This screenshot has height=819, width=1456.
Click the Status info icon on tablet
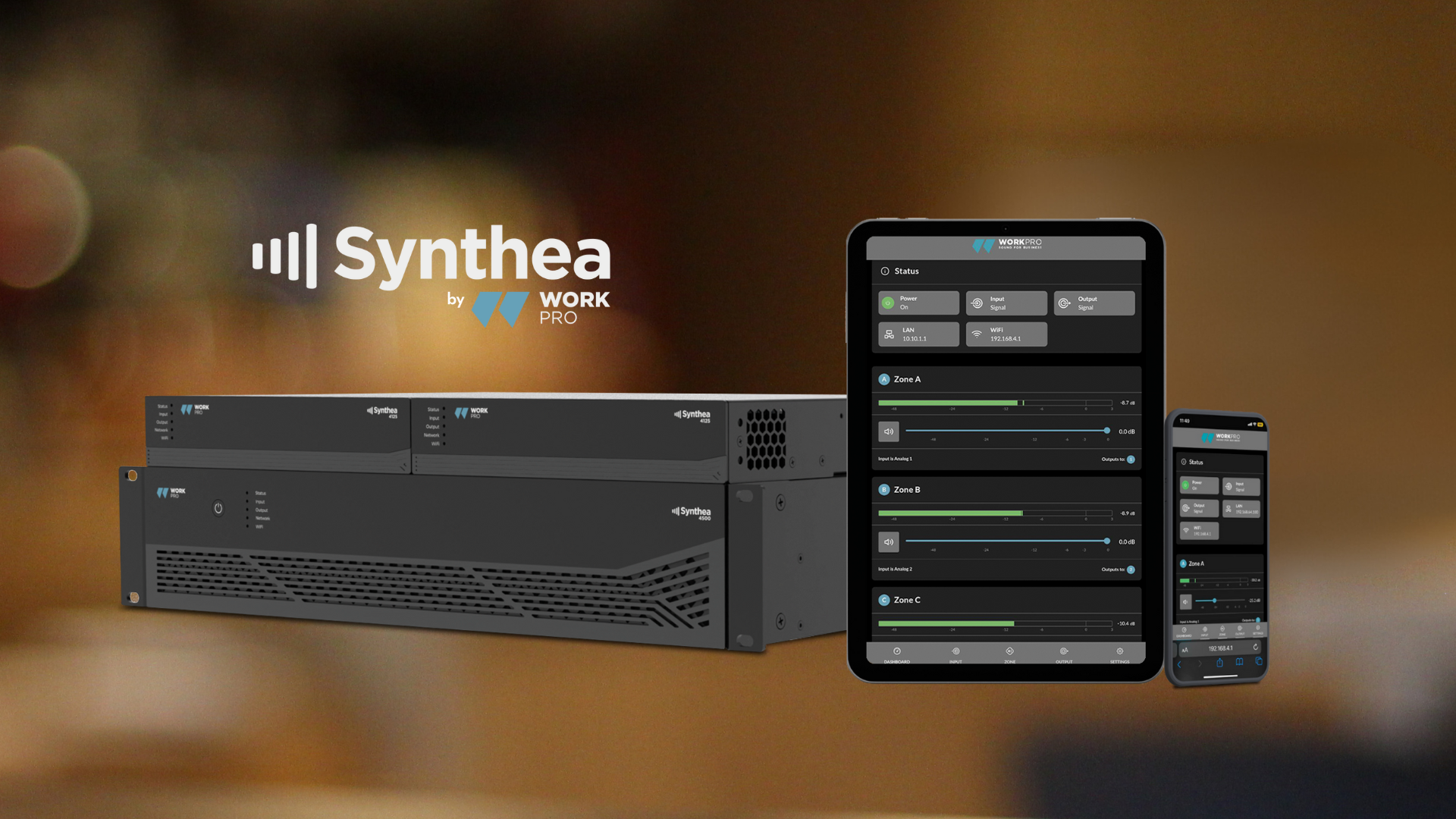[x=884, y=271]
